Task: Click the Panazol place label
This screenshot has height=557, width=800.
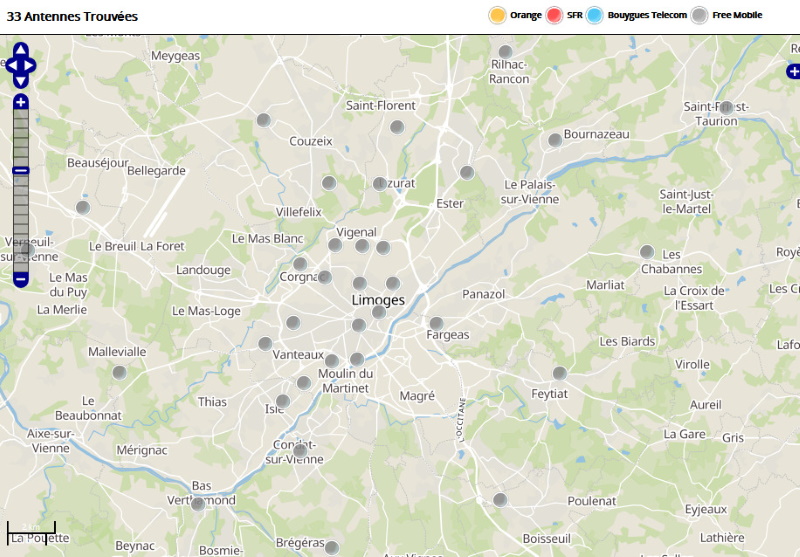Action: pyautogui.click(x=483, y=294)
